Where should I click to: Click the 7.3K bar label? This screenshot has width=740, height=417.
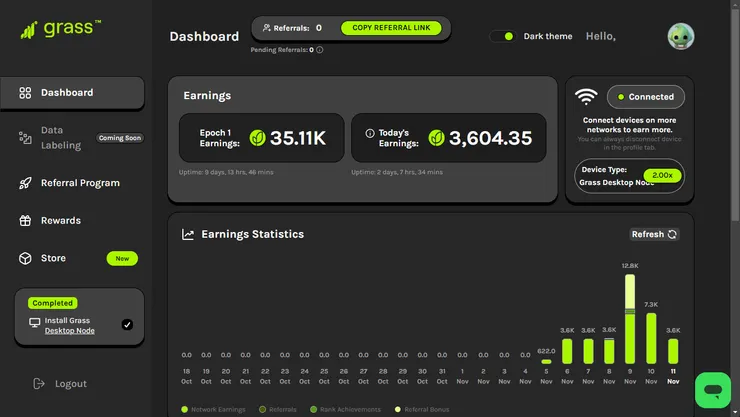pyautogui.click(x=651, y=304)
